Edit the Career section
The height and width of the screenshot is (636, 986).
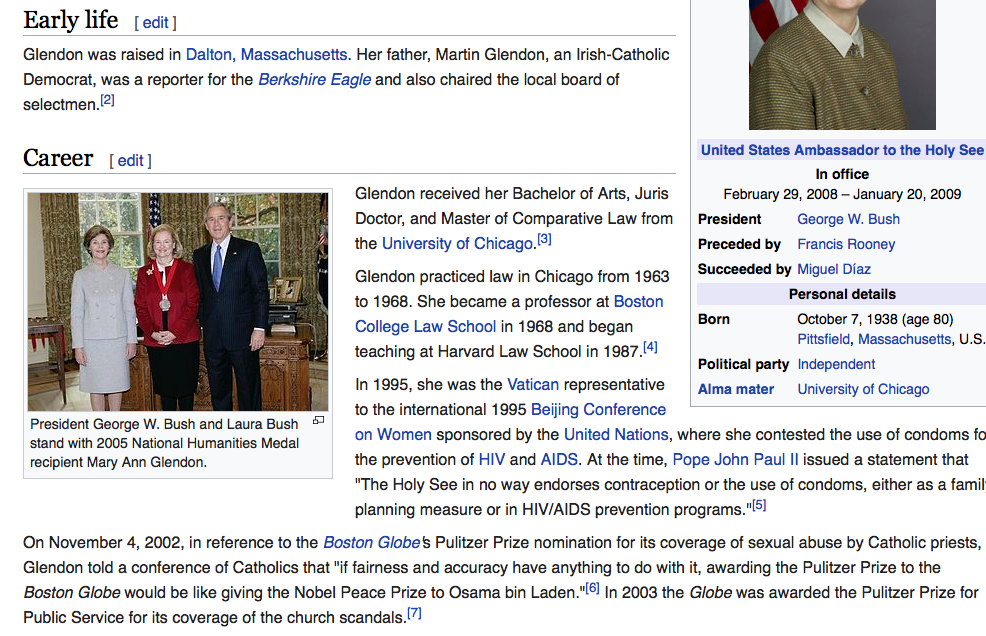pyautogui.click(x=131, y=160)
